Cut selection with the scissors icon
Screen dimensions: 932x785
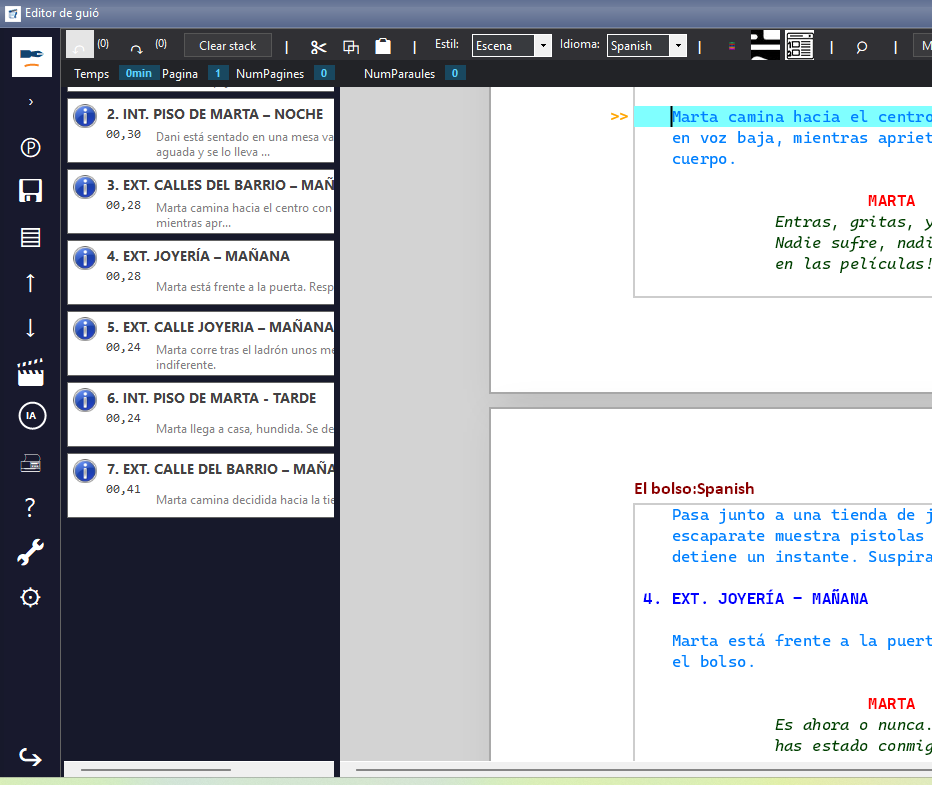pos(319,47)
